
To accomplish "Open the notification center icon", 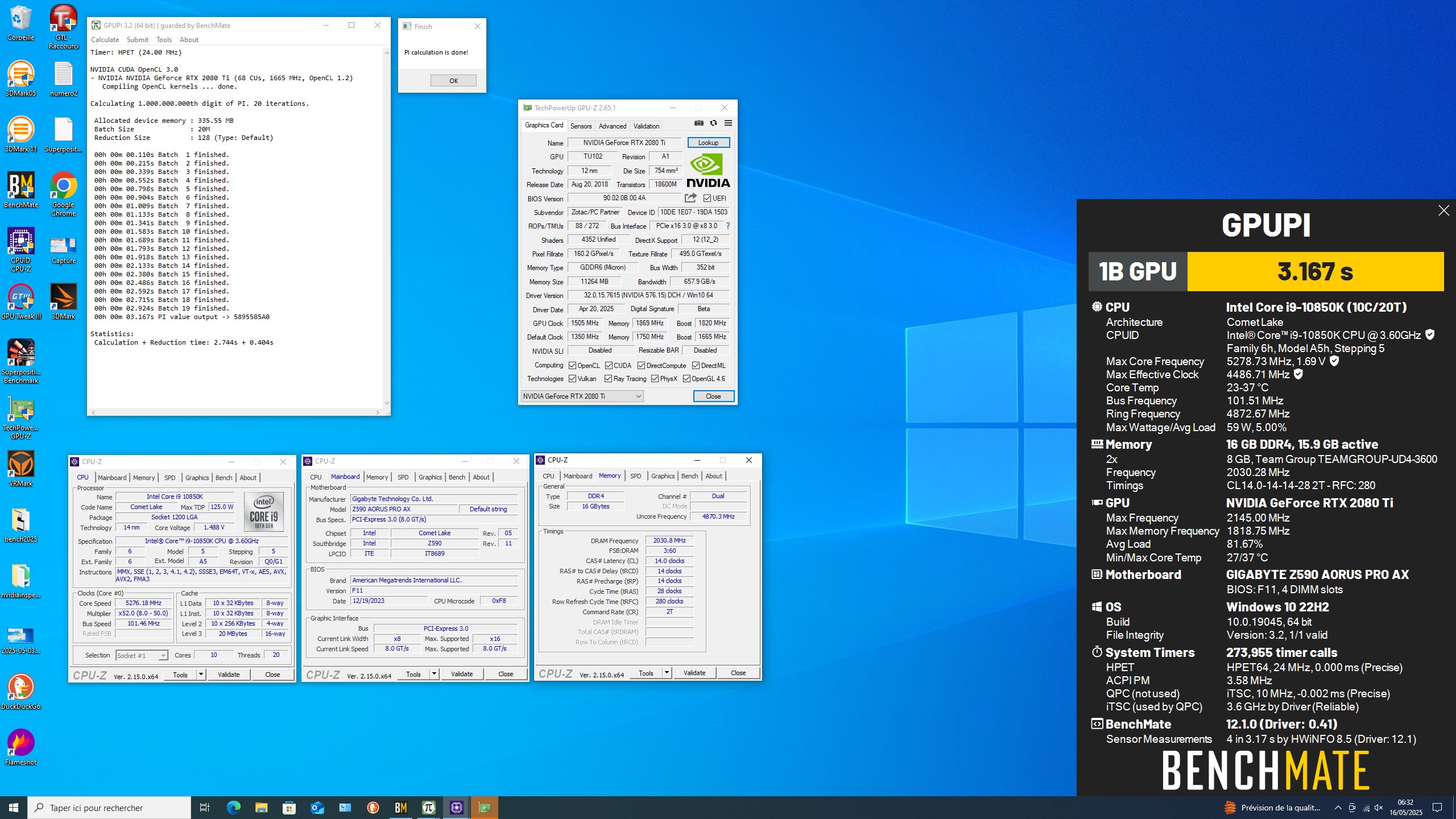I will [1437, 808].
